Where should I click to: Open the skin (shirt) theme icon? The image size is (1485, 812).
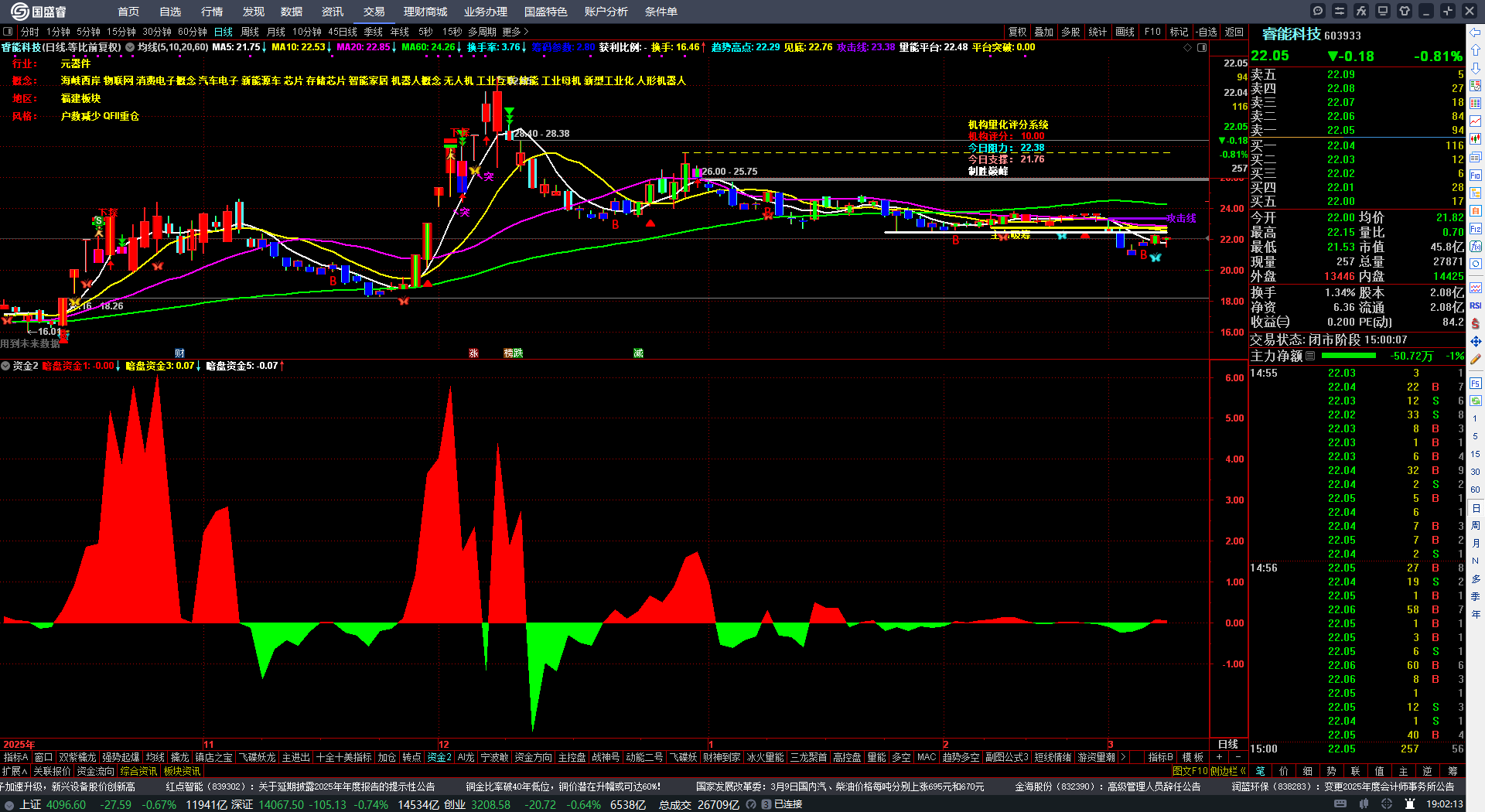click(x=1405, y=11)
